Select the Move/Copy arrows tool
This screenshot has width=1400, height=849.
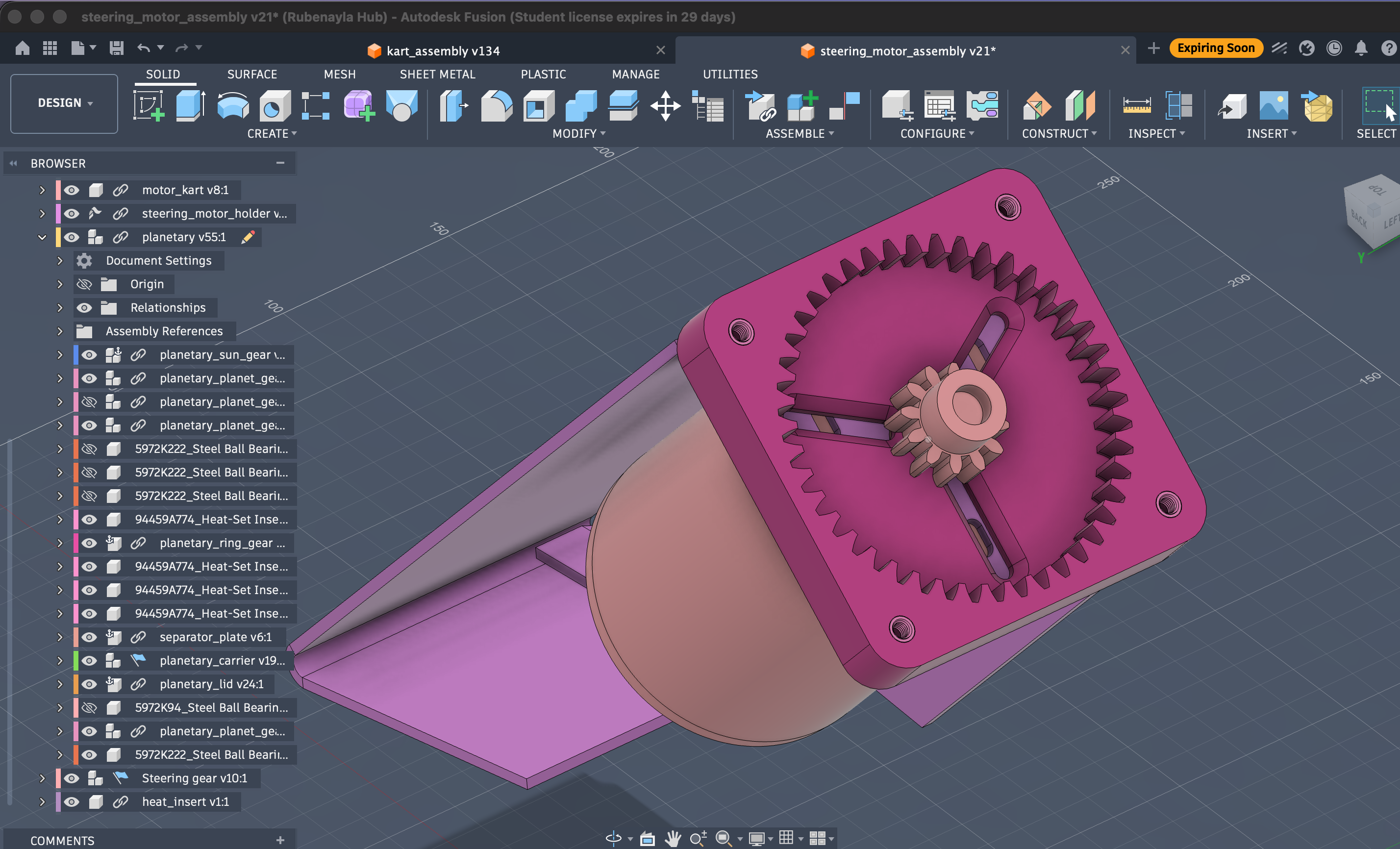(665, 106)
